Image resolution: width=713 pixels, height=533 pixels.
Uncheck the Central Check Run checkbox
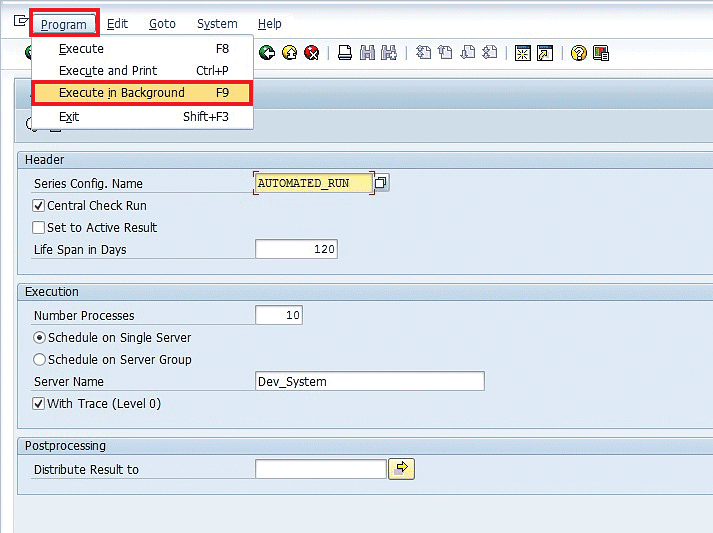[x=39, y=206]
